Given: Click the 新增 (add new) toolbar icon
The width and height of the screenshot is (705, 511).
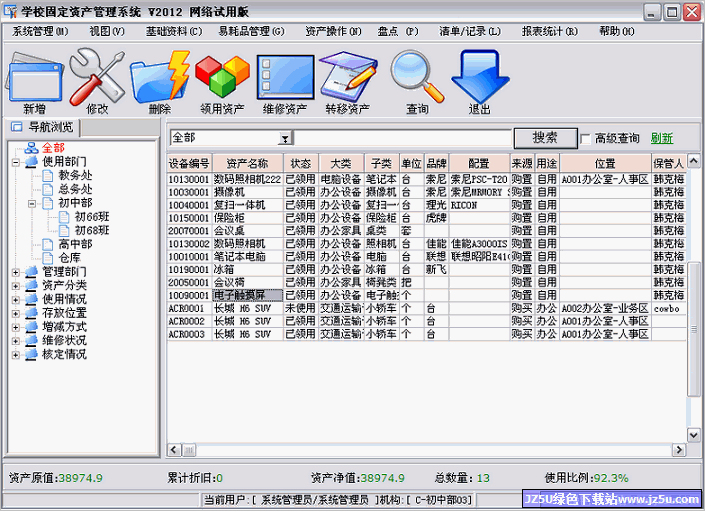Looking at the screenshot, I should (35, 76).
